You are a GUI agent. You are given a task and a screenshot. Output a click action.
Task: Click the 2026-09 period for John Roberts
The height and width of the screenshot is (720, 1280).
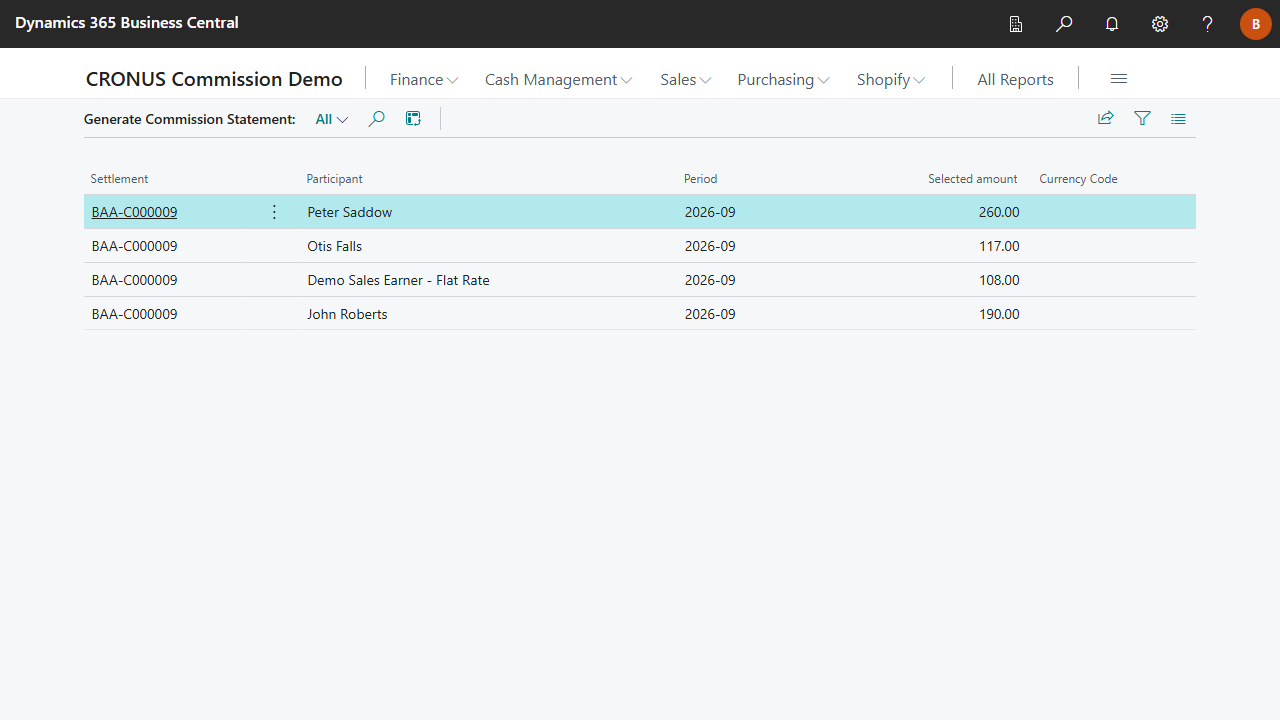[x=710, y=314]
